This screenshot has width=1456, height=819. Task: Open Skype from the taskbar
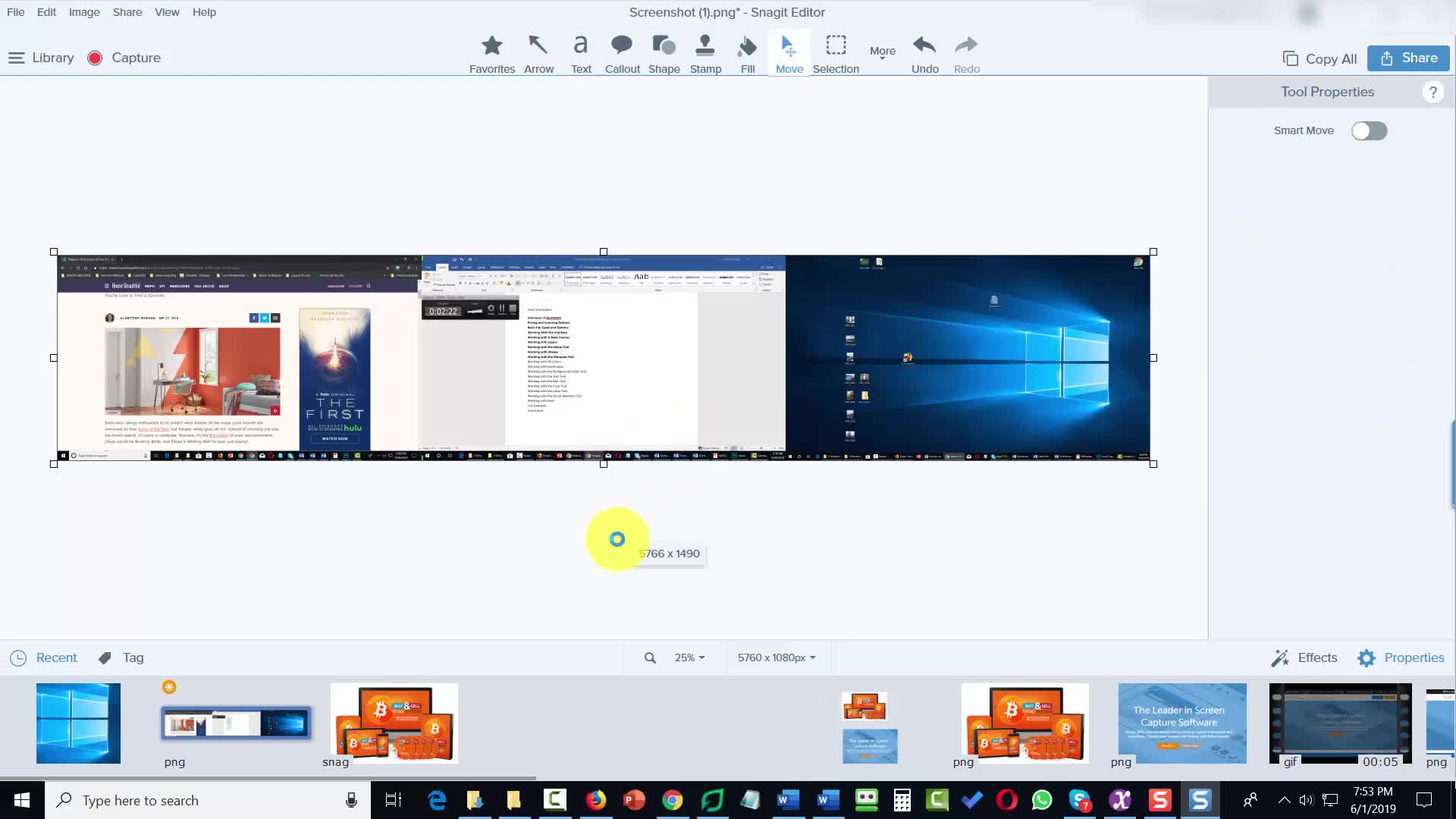[x=1080, y=800]
